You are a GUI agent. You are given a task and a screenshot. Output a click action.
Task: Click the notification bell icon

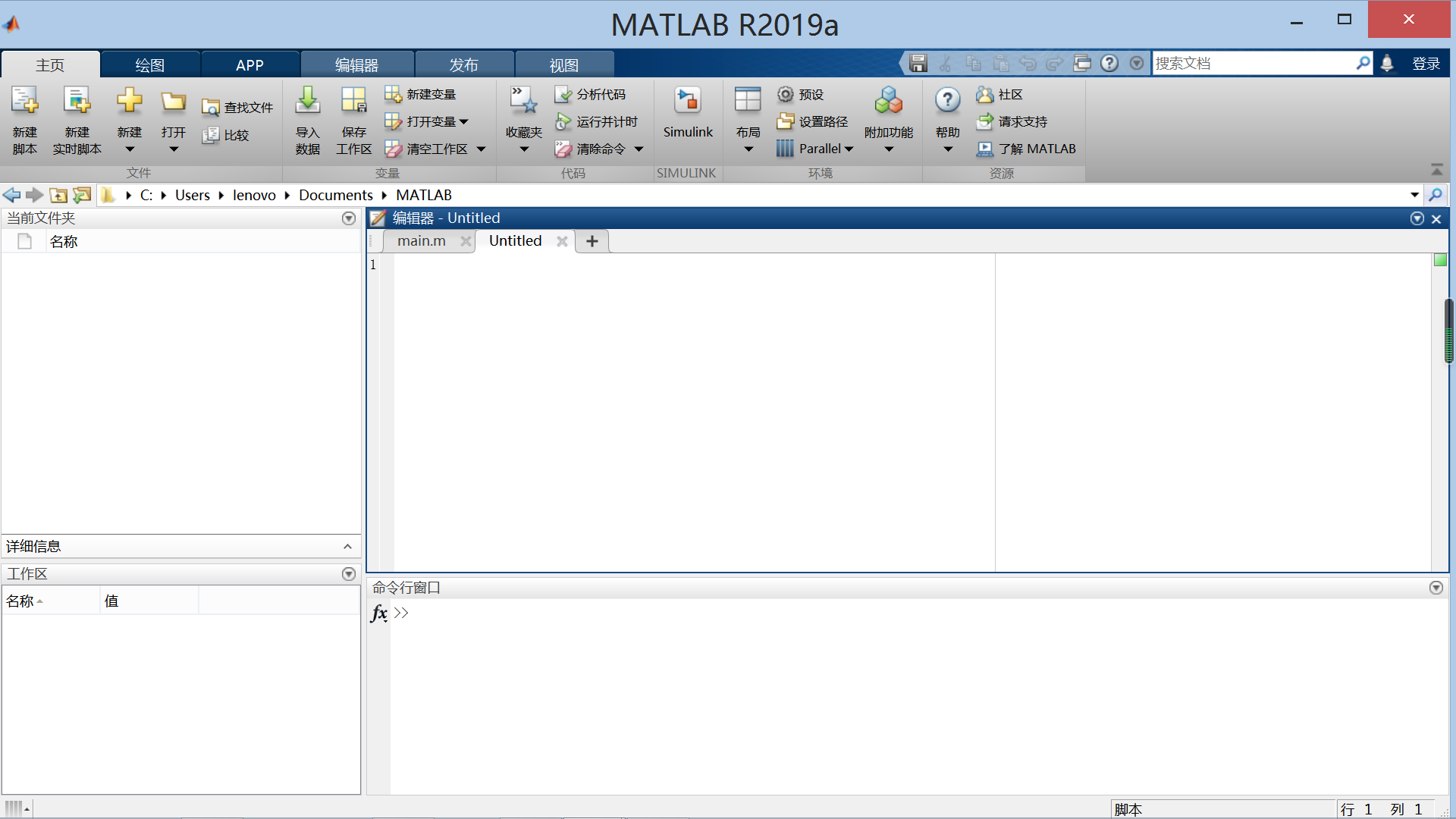click(x=1387, y=63)
